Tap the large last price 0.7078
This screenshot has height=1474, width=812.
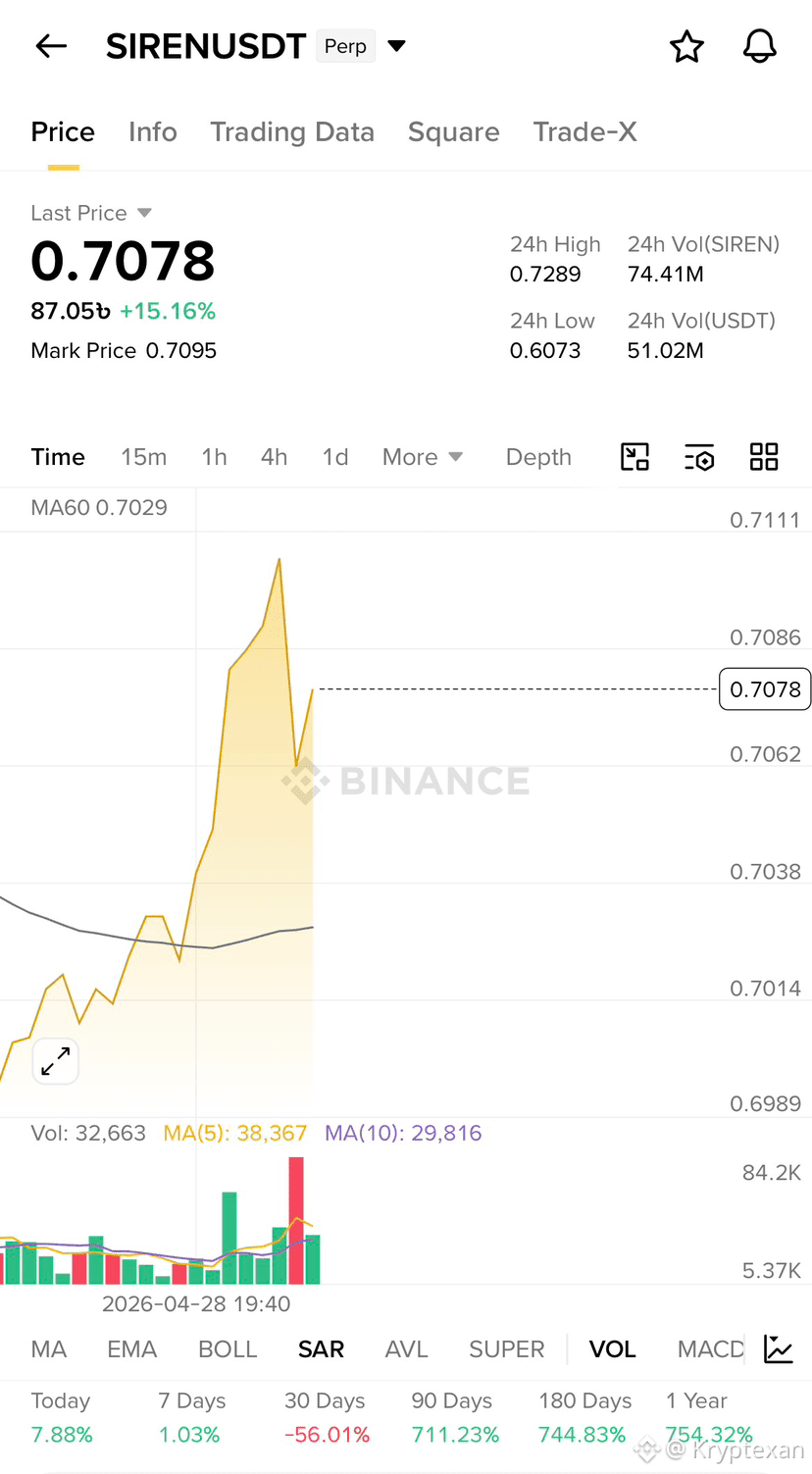point(123,261)
